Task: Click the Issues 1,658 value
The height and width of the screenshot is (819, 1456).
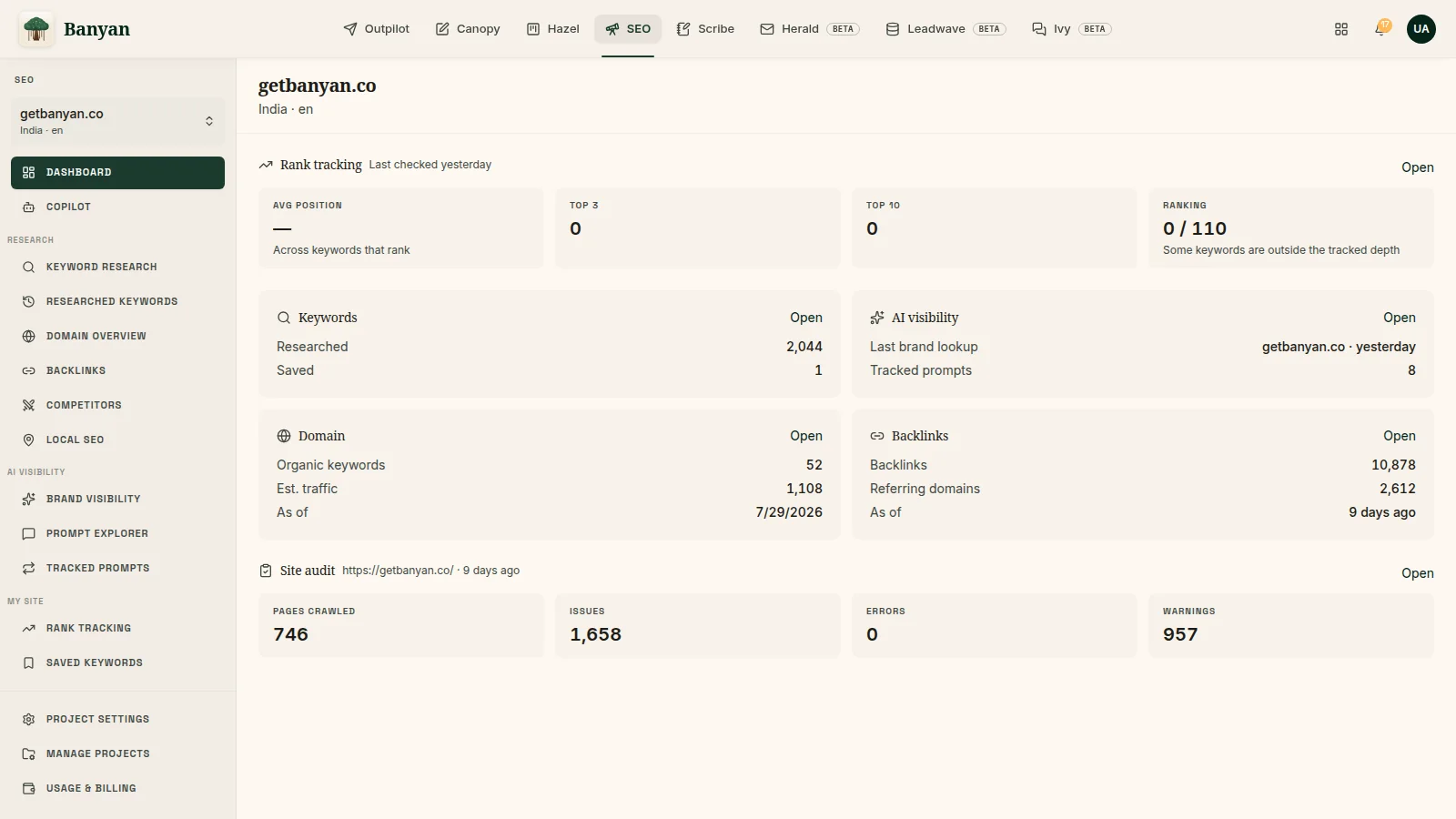Action: coord(595,634)
